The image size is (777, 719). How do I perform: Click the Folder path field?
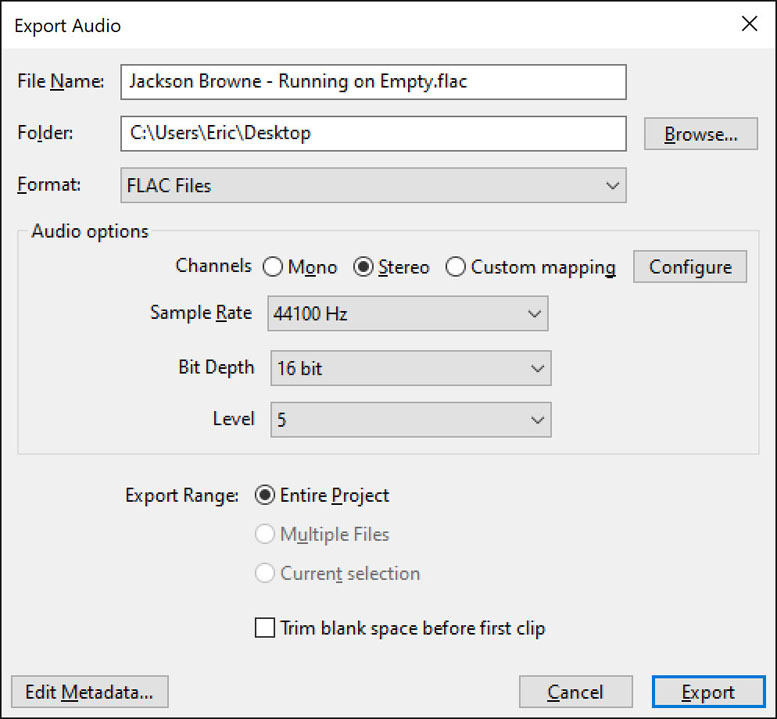point(373,133)
